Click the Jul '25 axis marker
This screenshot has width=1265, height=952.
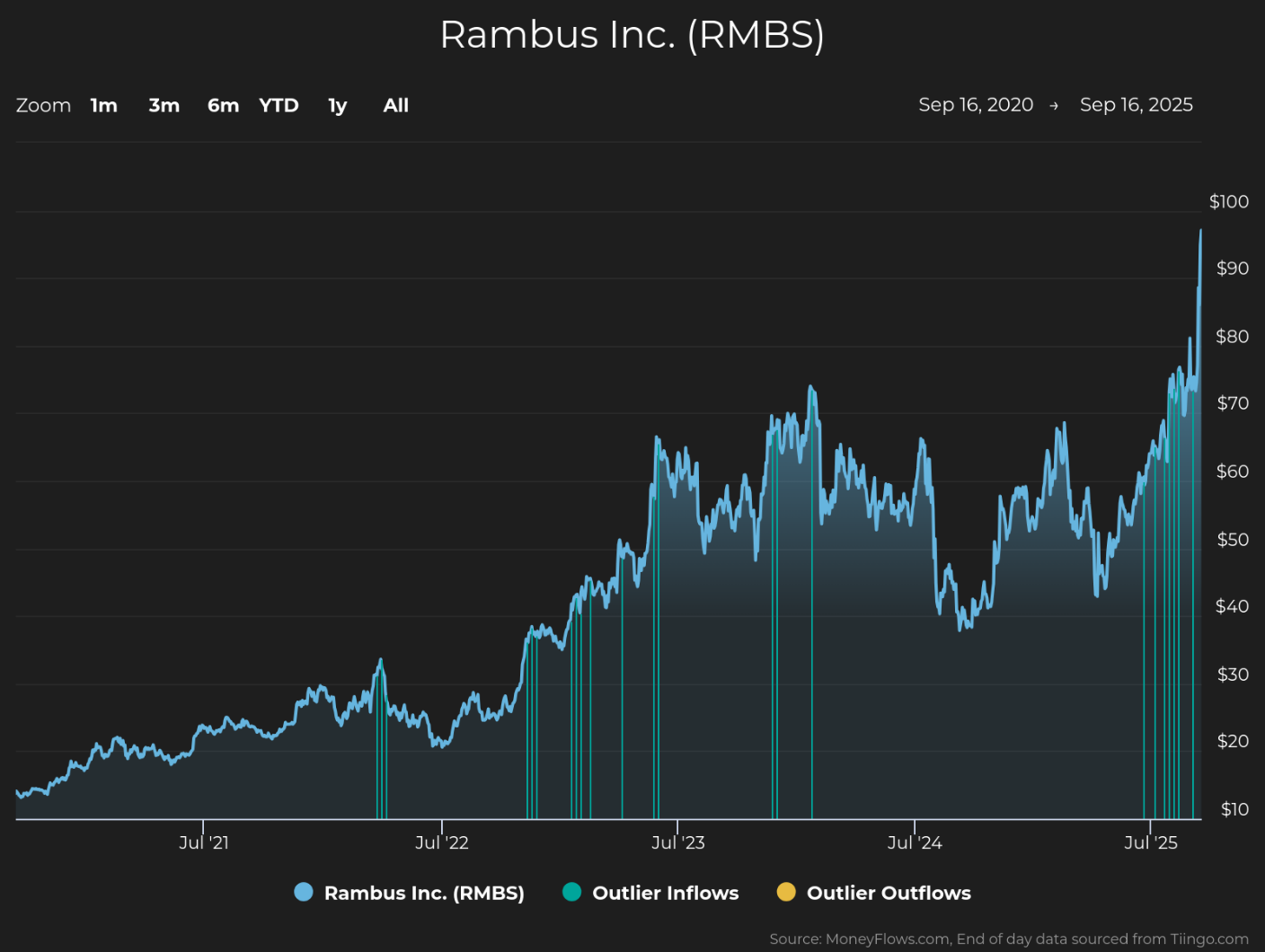[x=1151, y=842]
